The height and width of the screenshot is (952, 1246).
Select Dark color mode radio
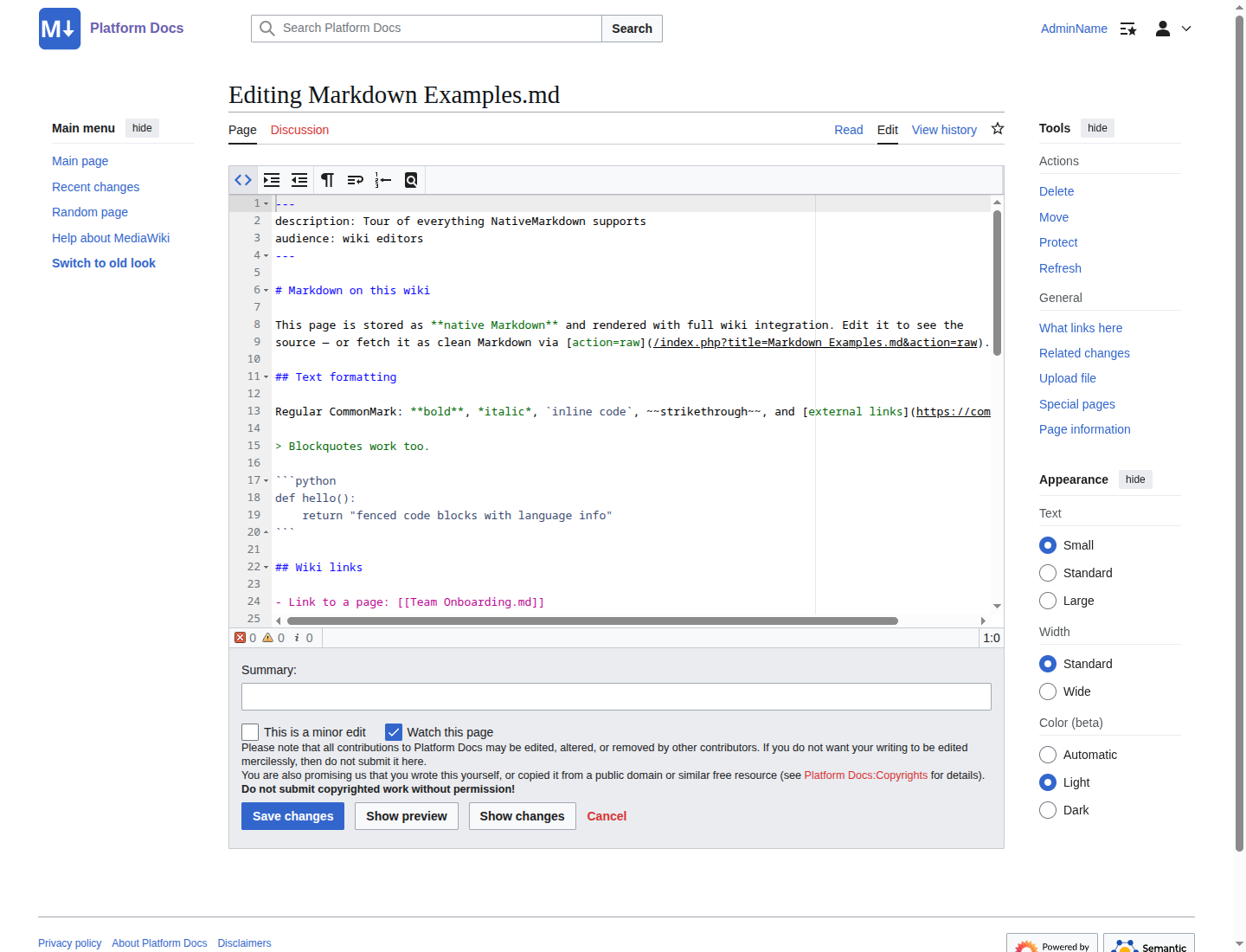coord(1048,810)
